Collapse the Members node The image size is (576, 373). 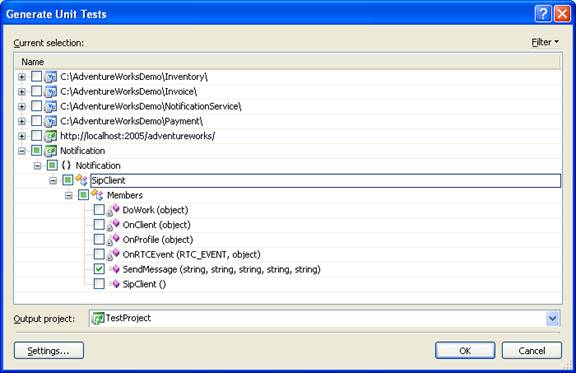click(x=69, y=196)
